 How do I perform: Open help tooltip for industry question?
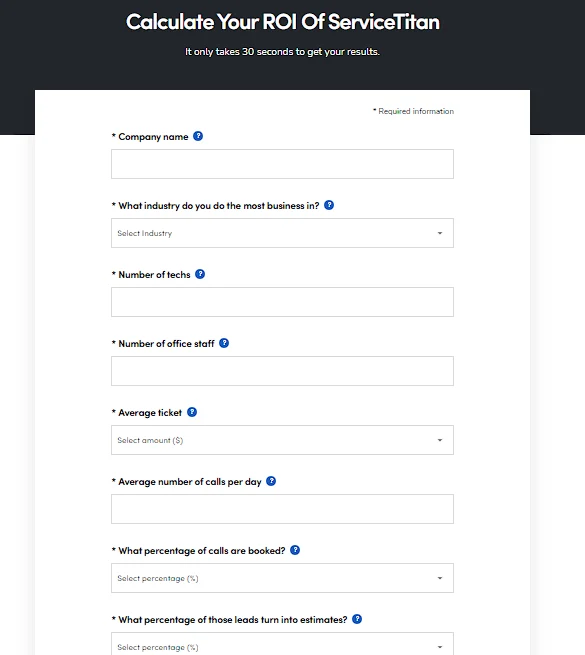[329, 205]
